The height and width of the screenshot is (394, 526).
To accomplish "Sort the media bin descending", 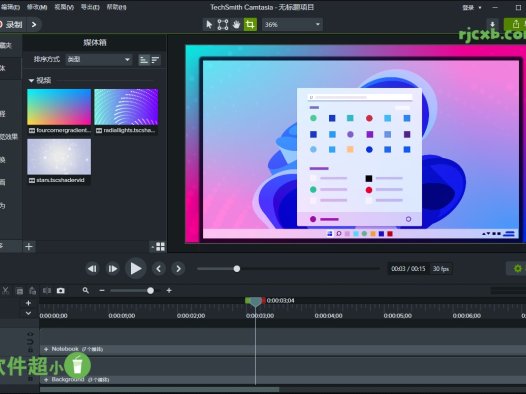I will 155,60.
